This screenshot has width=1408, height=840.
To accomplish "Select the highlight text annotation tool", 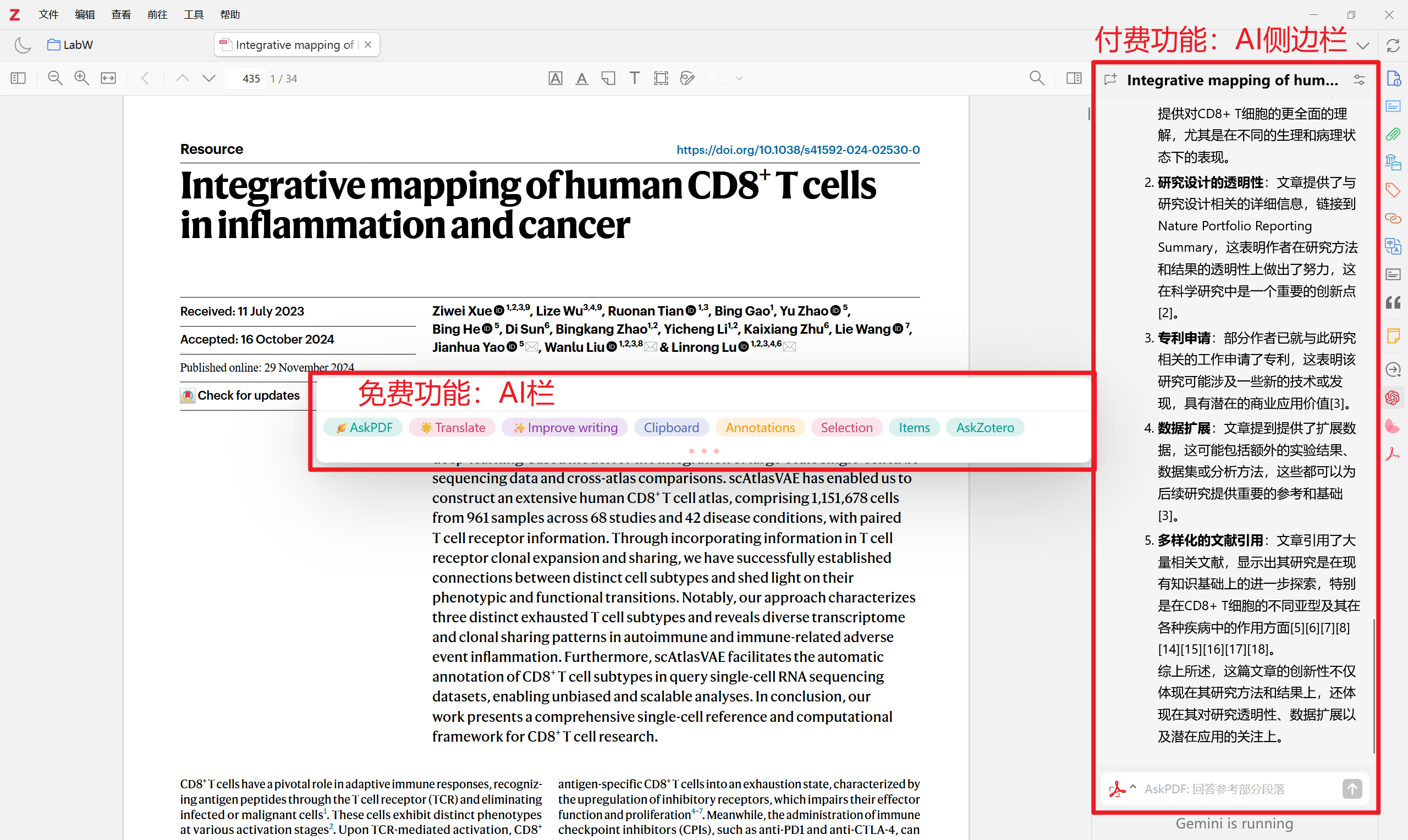I will [x=555, y=78].
